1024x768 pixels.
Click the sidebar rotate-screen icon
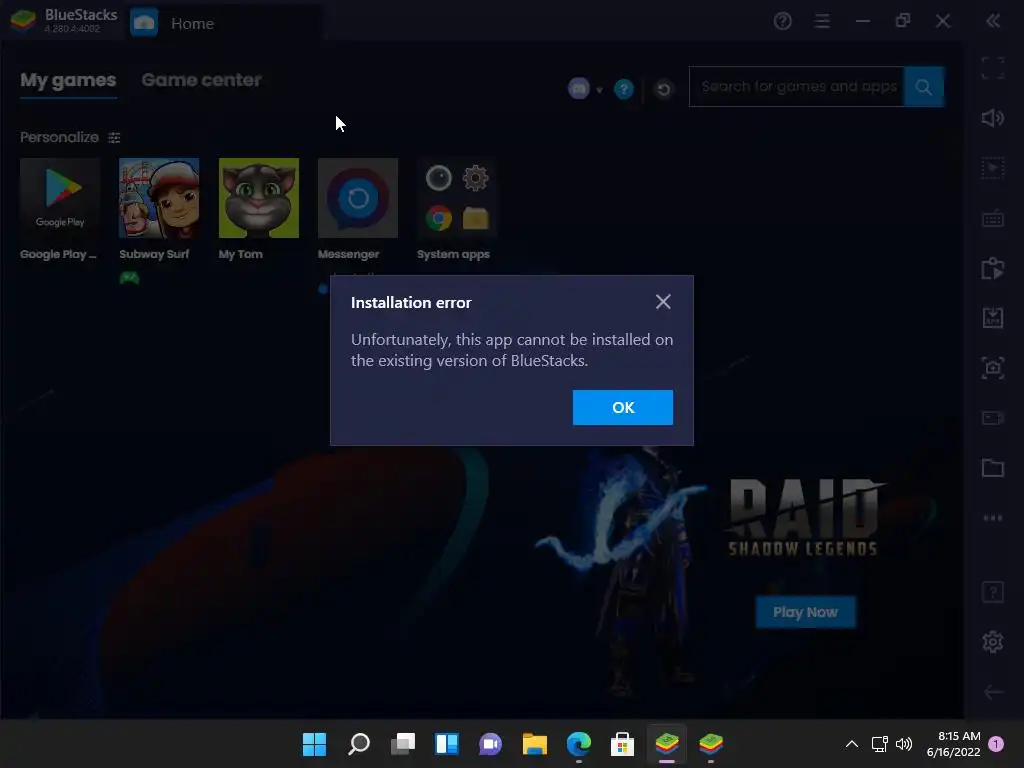[993, 268]
